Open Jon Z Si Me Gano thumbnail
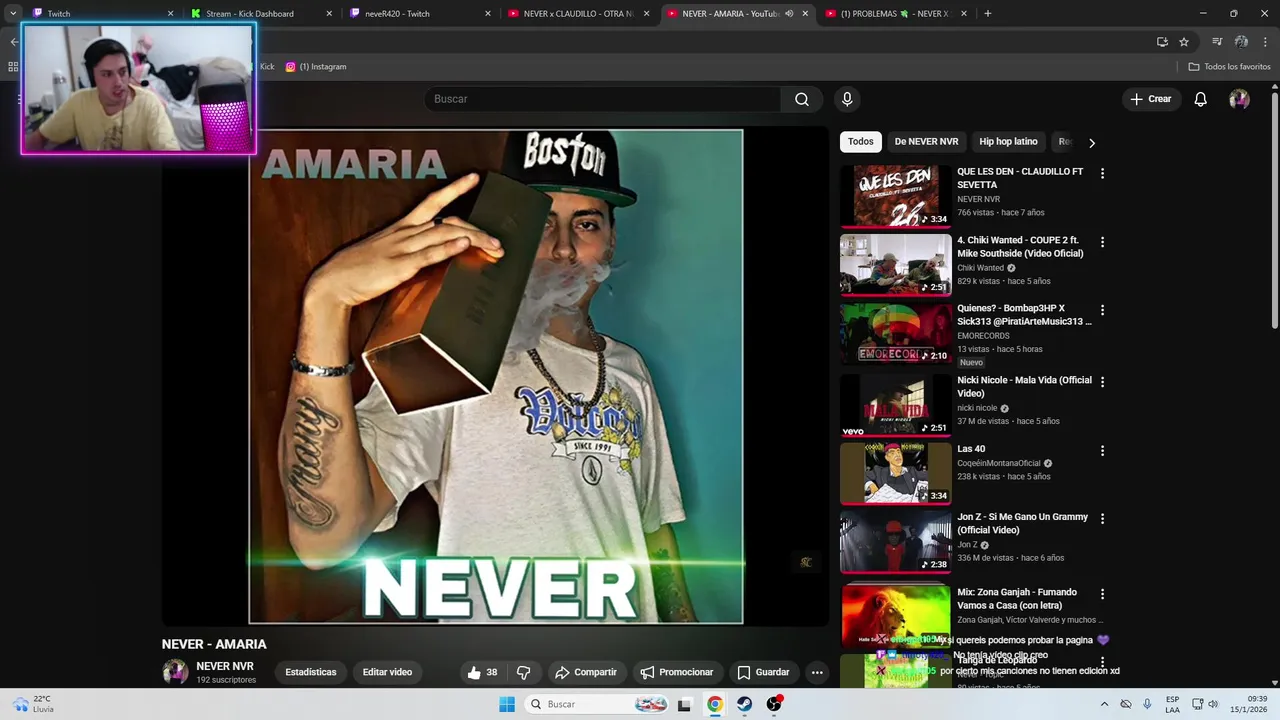 point(895,542)
